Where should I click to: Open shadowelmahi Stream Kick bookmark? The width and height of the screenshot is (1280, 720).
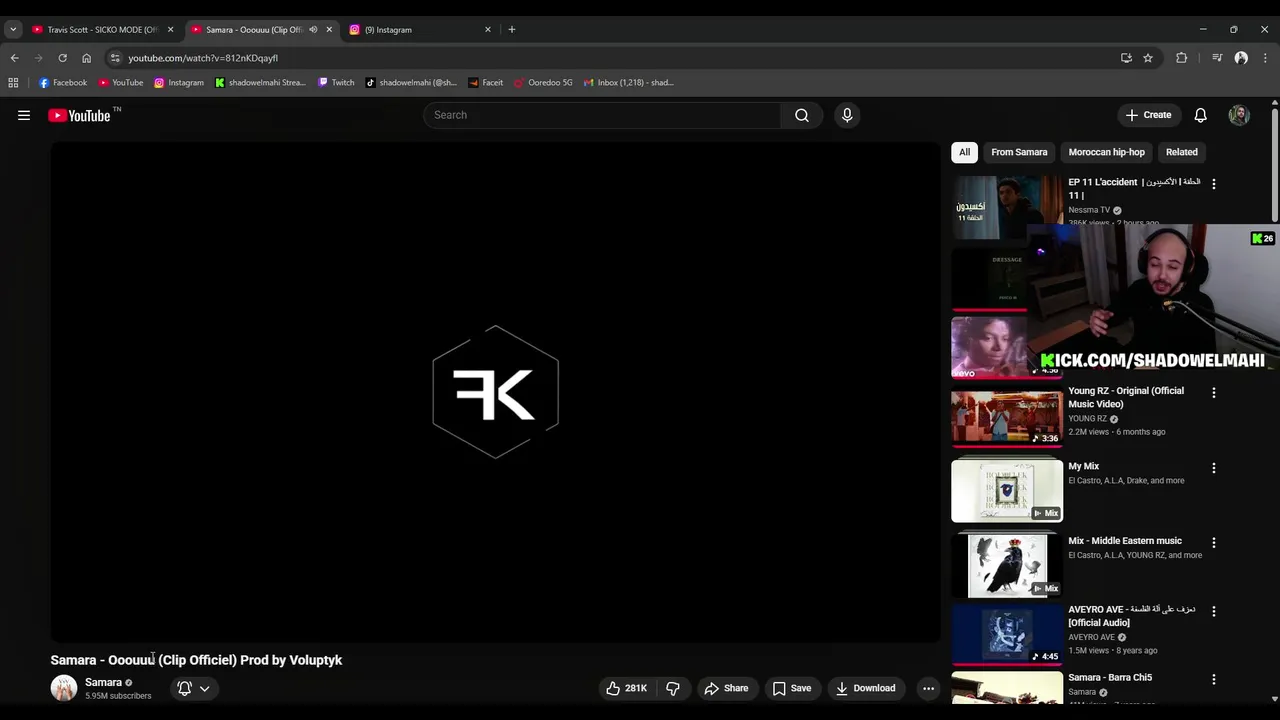260,83
